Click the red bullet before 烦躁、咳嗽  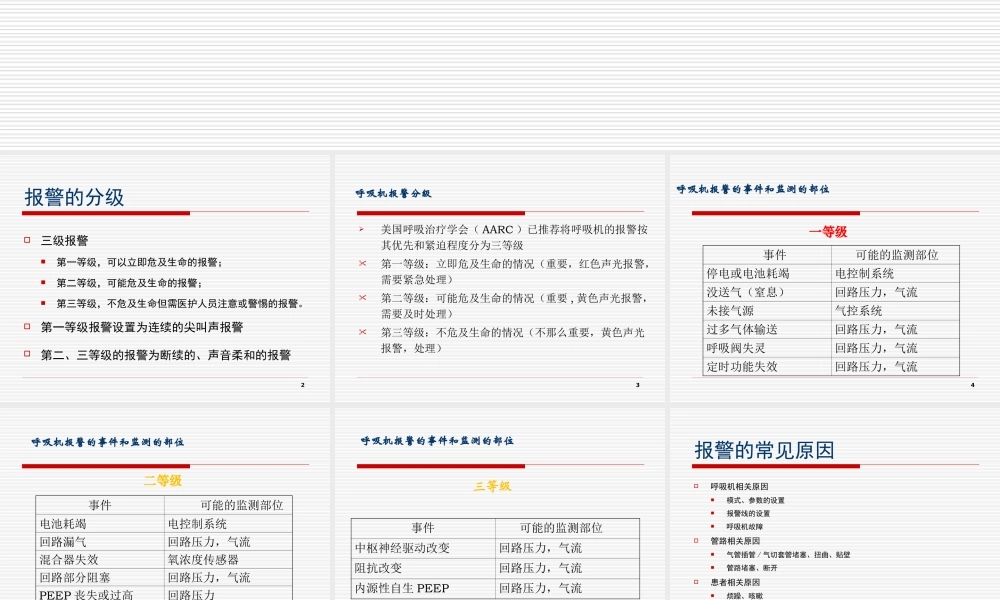[x=712, y=596]
